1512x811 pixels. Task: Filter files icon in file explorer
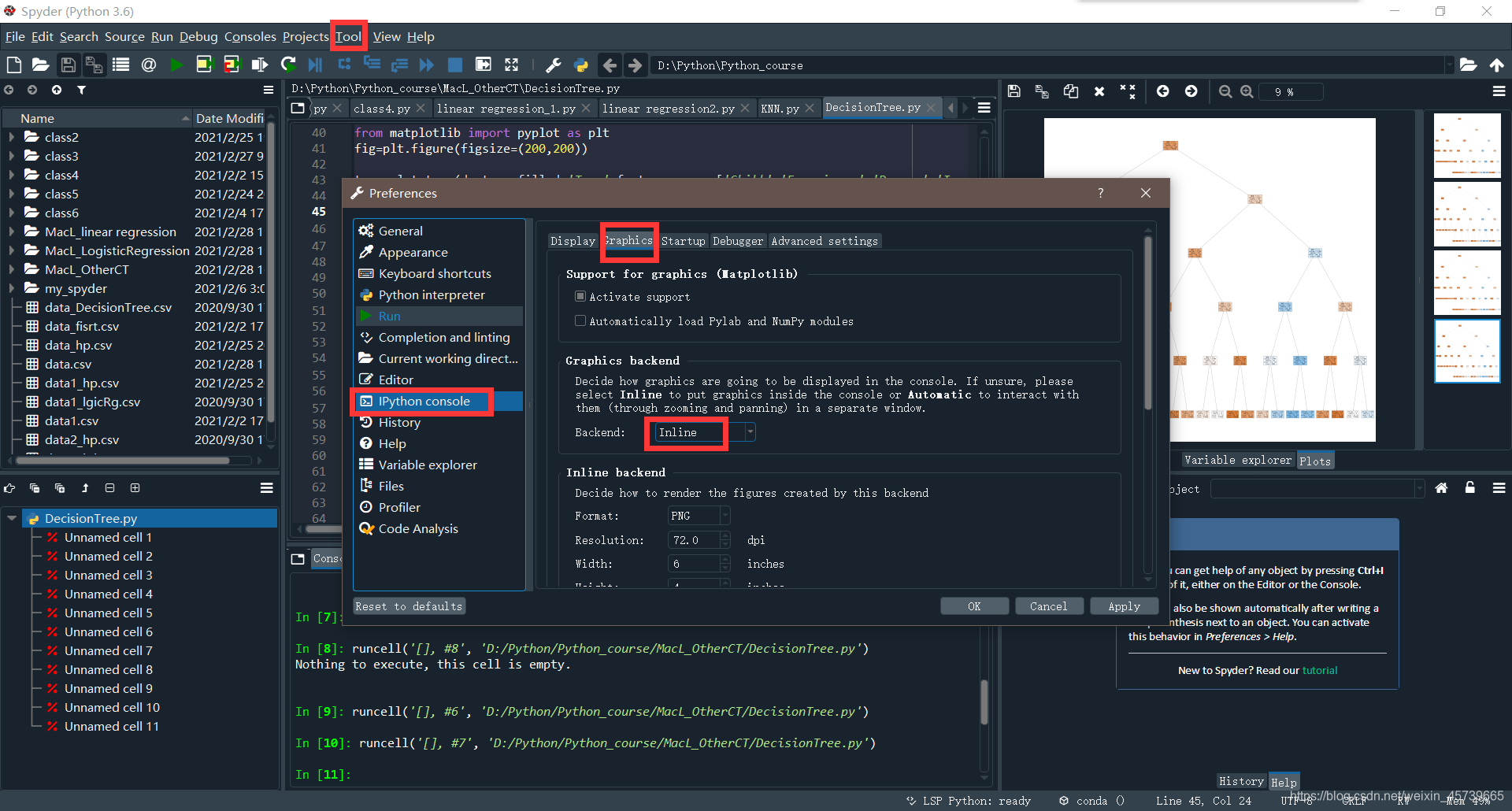(x=81, y=90)
